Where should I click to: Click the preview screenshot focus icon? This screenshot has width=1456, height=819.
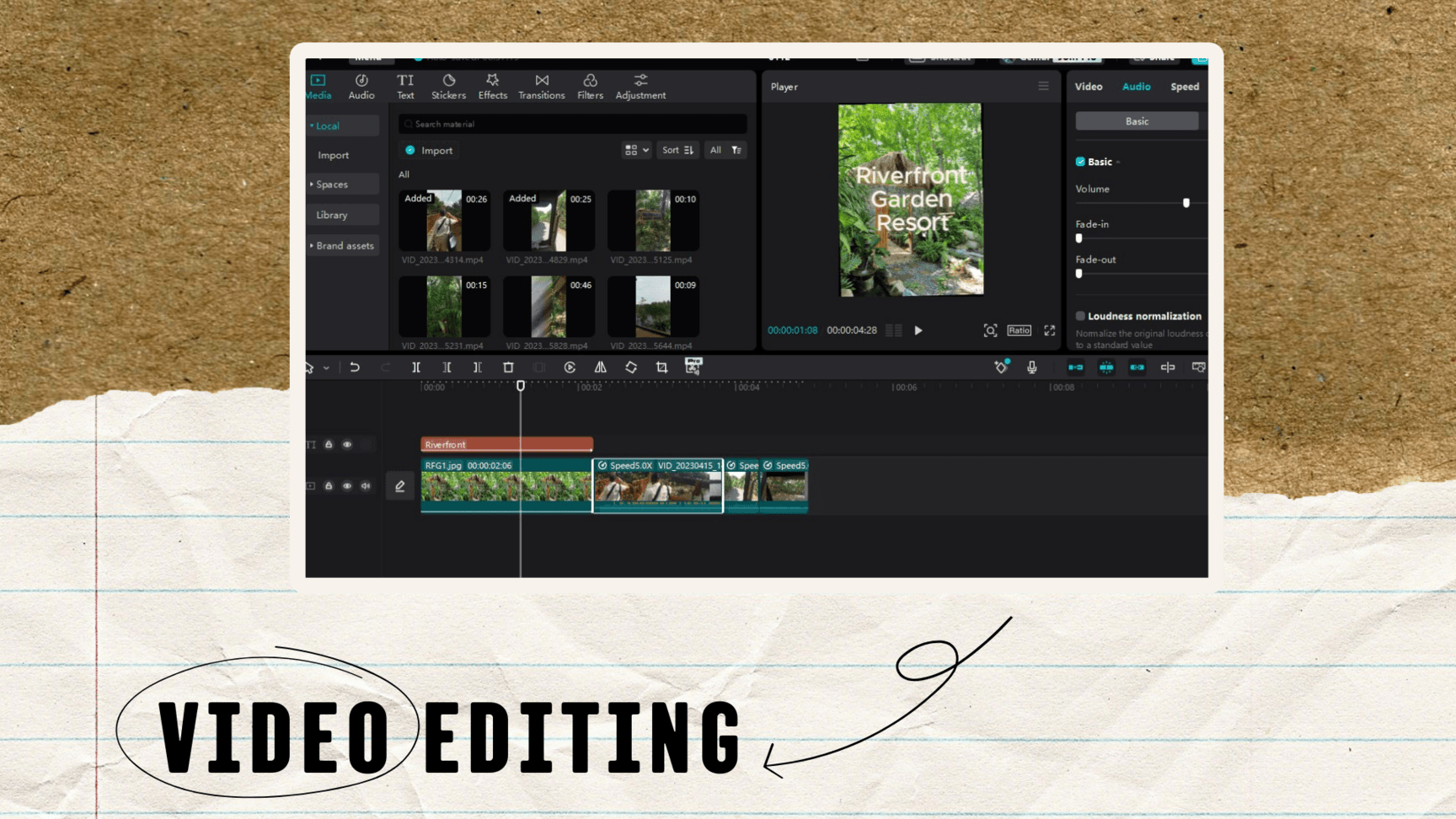pos(990,330)
